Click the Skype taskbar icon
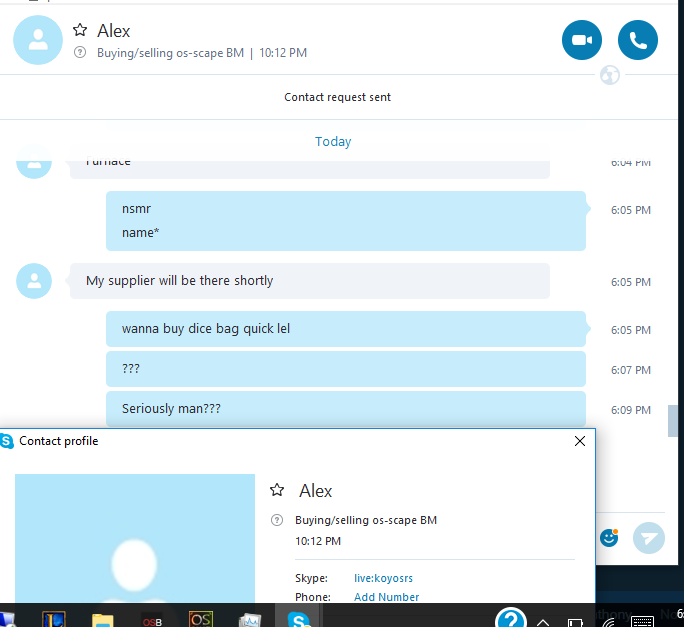The height and width of the screenshot is (627, 684). 299,620
